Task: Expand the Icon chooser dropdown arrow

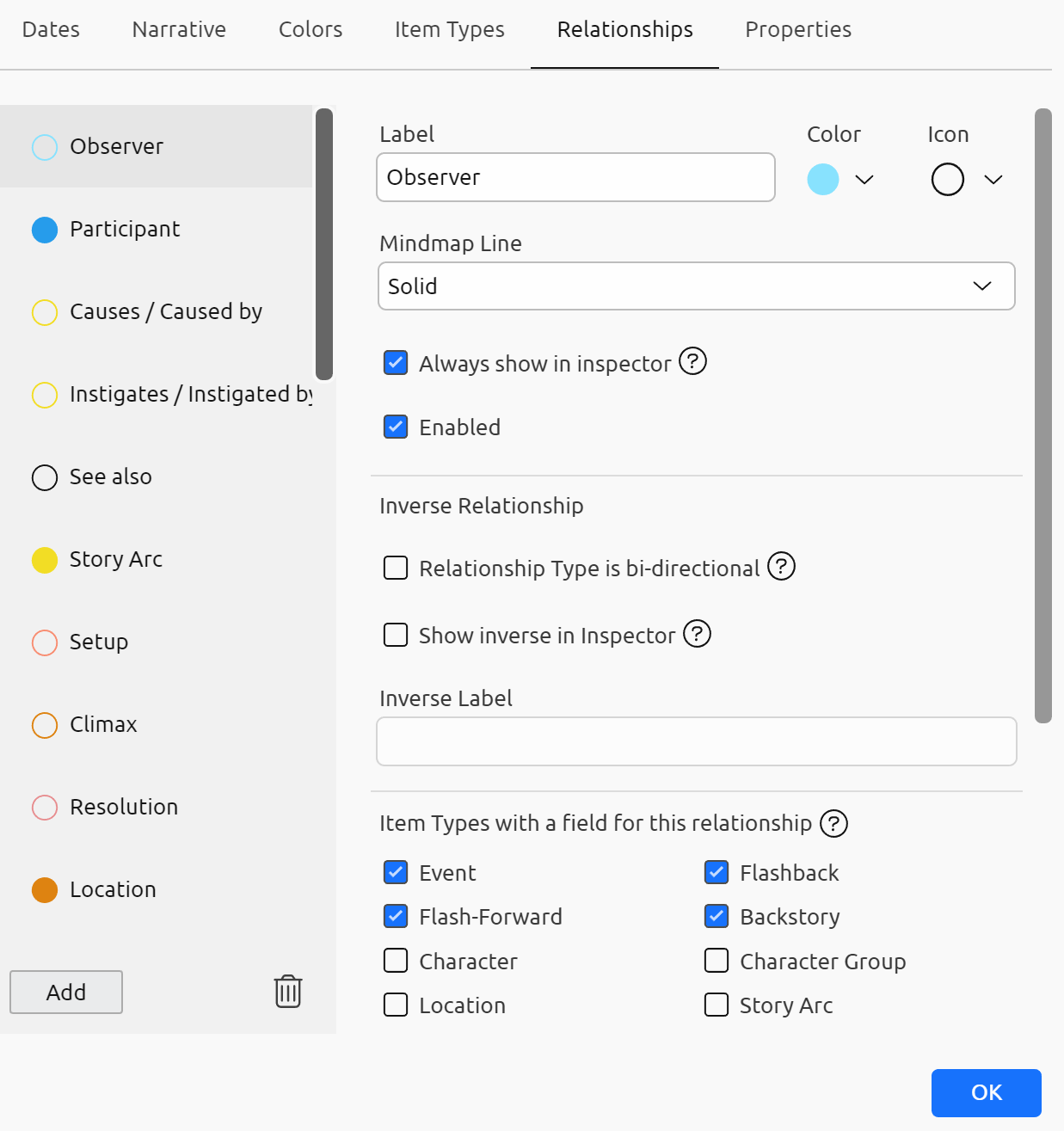Action: click(993, 180)
